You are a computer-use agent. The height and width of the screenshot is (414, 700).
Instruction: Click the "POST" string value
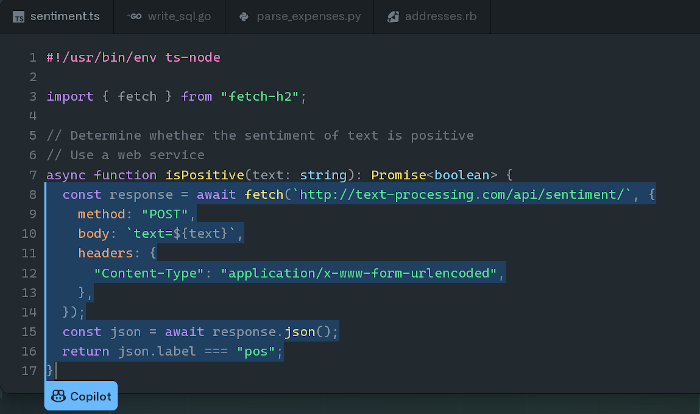point(165,214)
